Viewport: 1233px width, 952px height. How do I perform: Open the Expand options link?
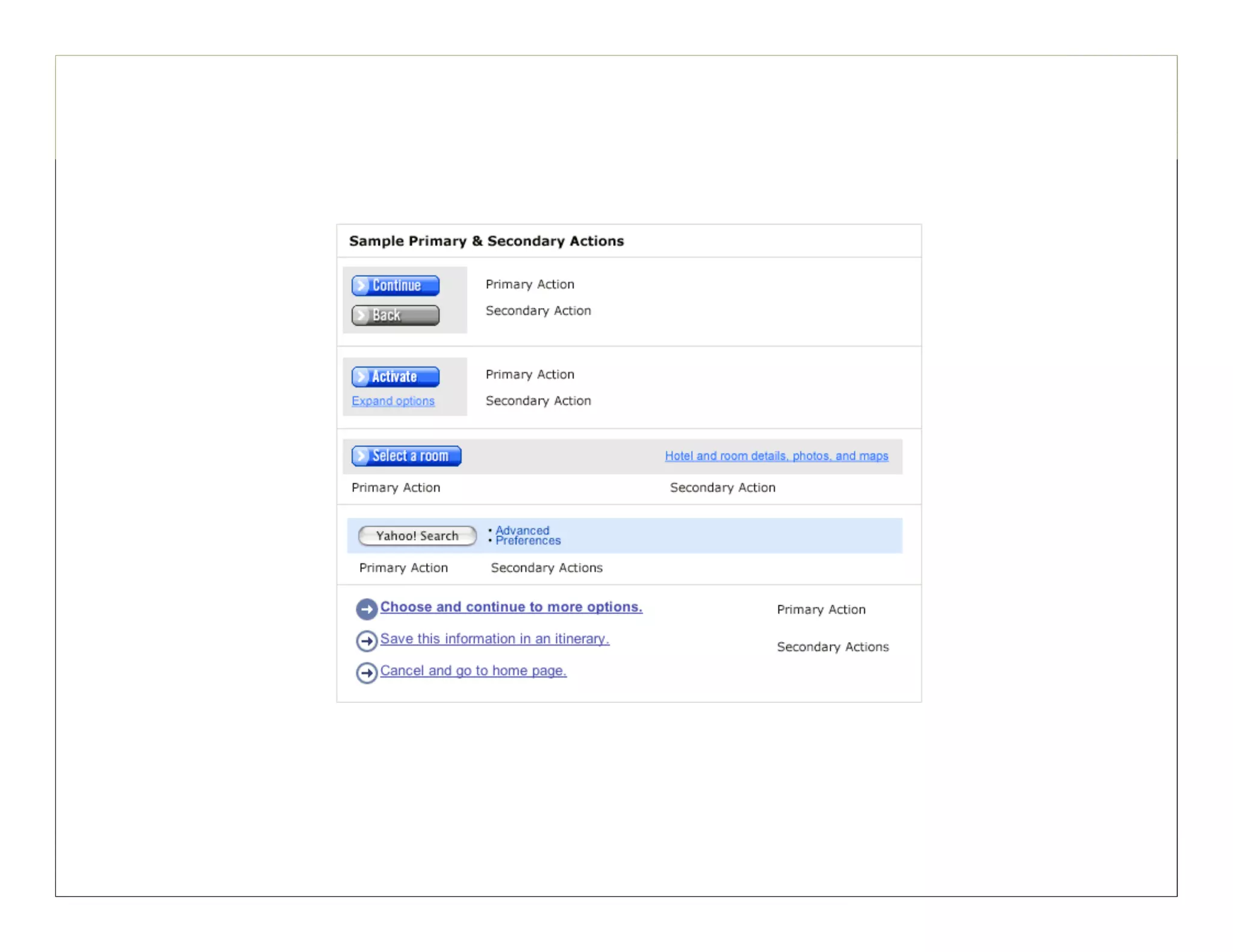point(393,401)
